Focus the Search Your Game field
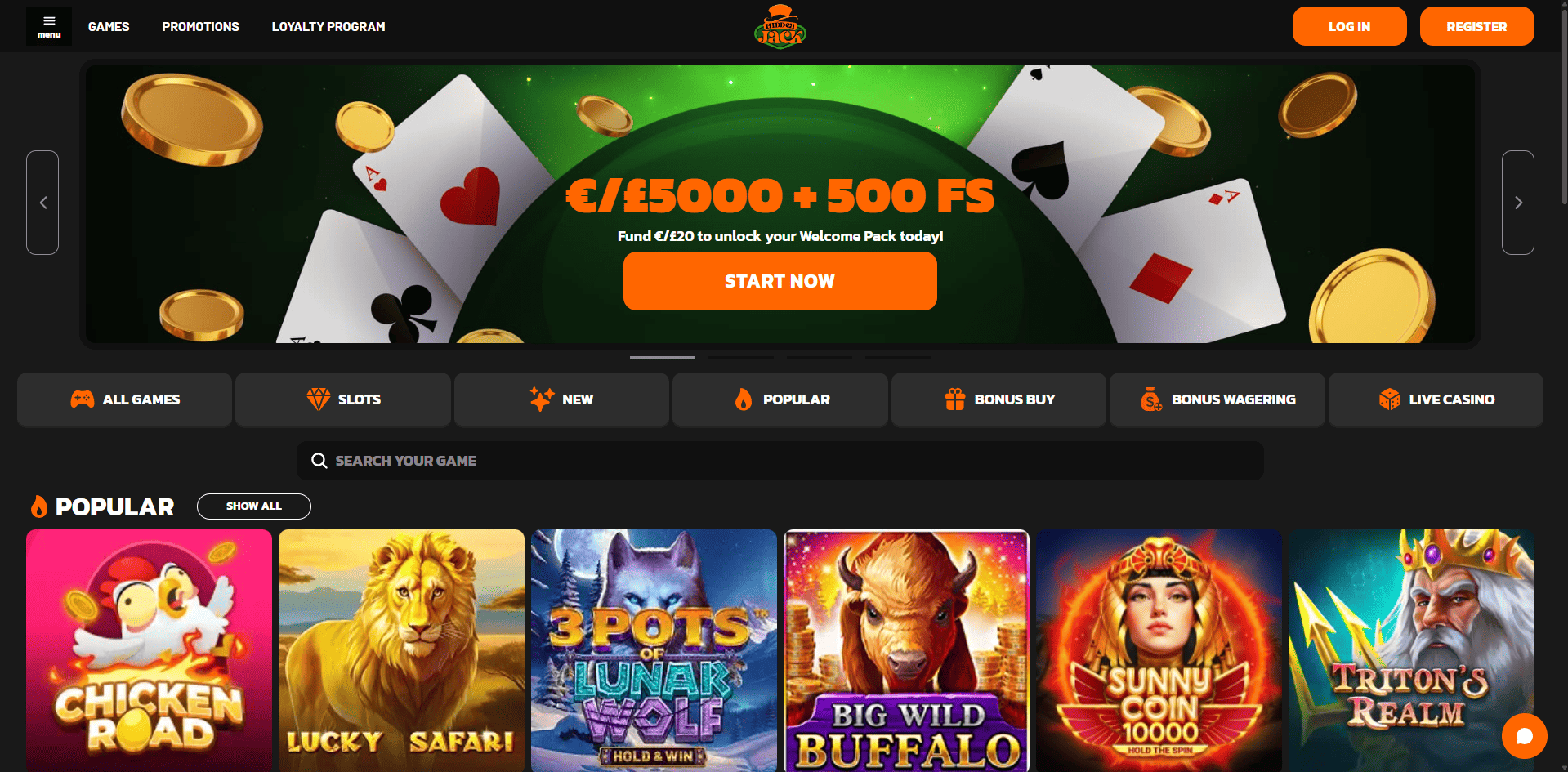This screenshot has height=772, width=1568. tap(780, 461)
